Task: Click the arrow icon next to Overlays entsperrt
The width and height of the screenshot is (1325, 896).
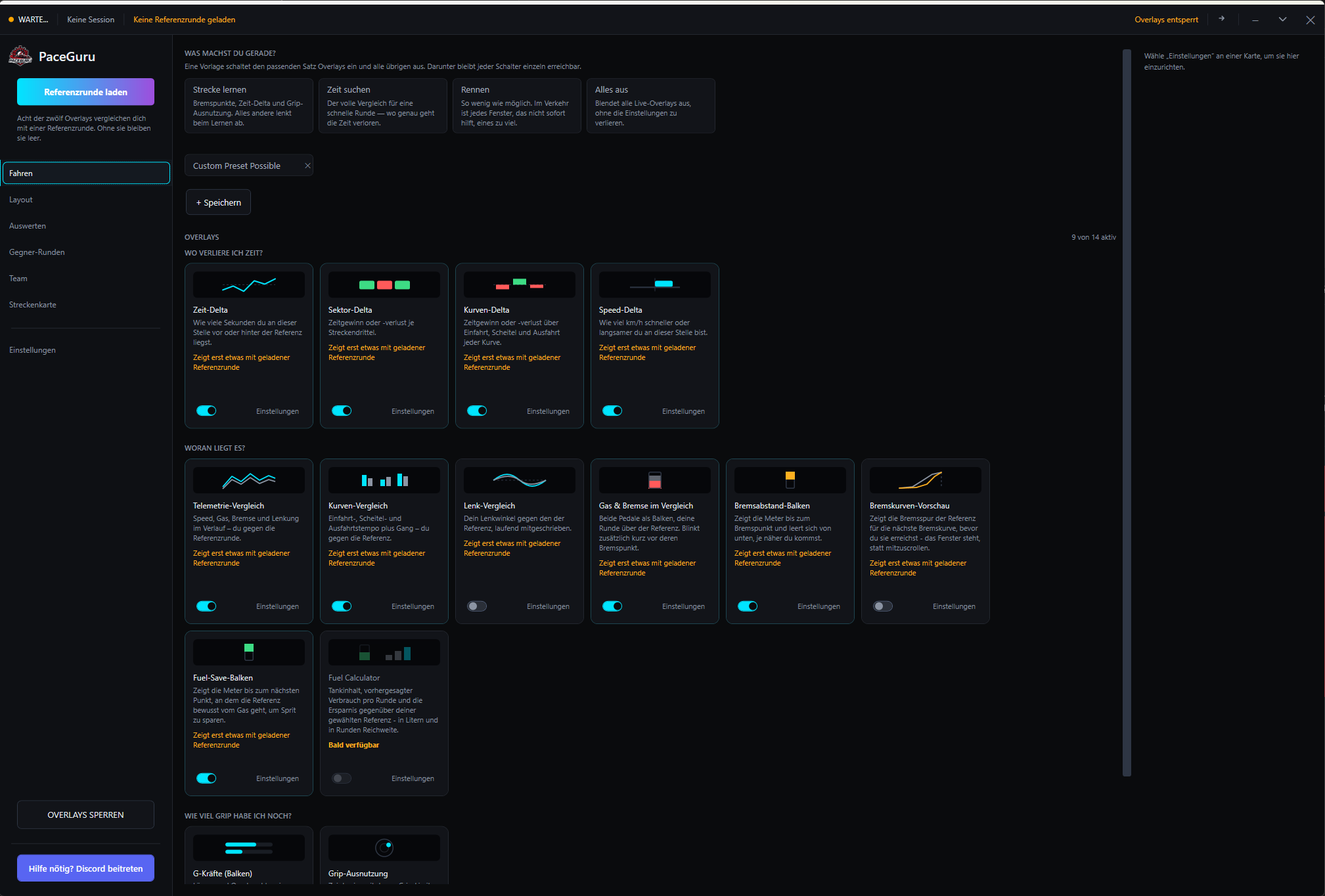Action: click(x=1222, y=19)
